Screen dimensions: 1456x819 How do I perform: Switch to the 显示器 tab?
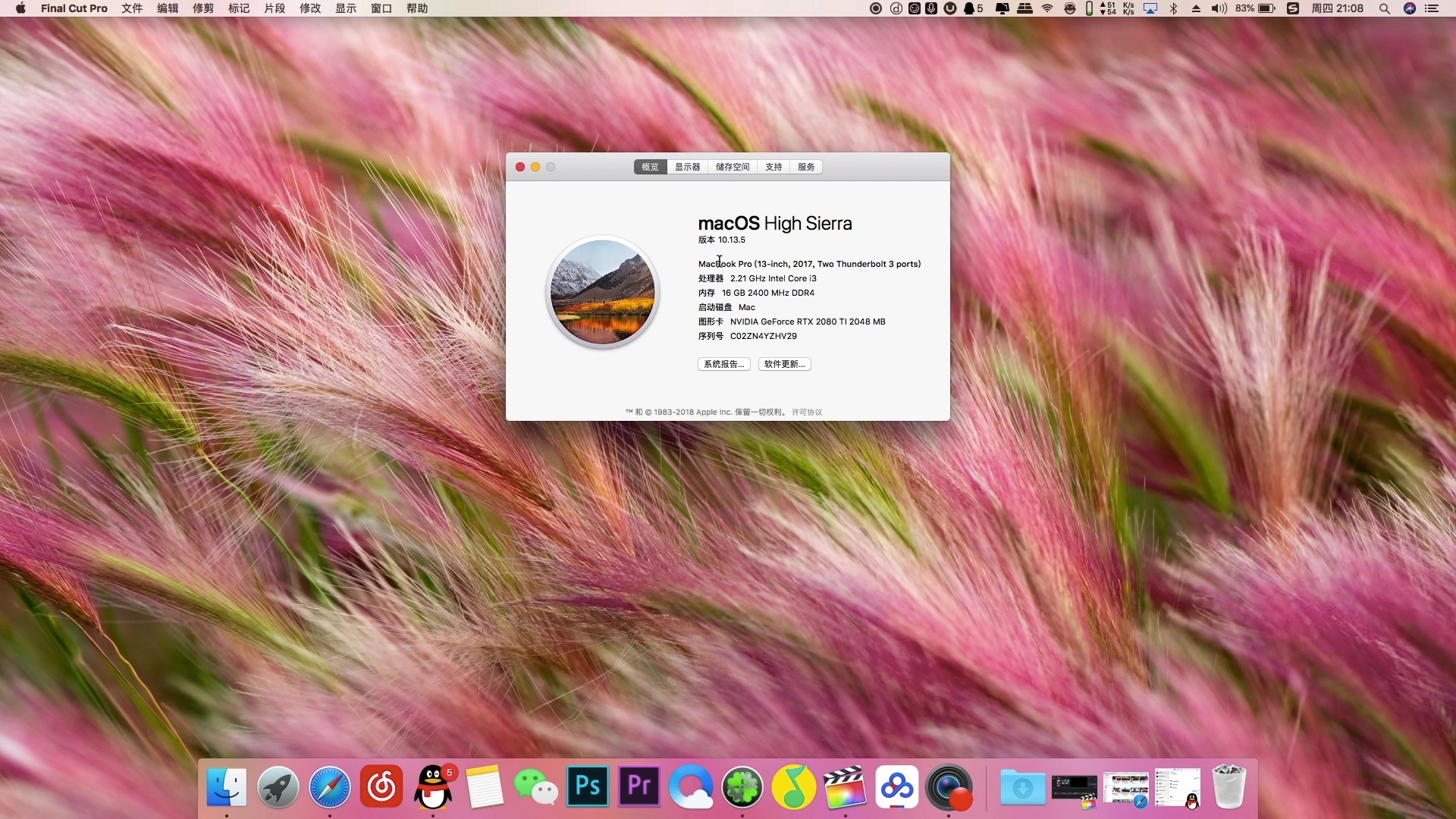coord(688,167)
